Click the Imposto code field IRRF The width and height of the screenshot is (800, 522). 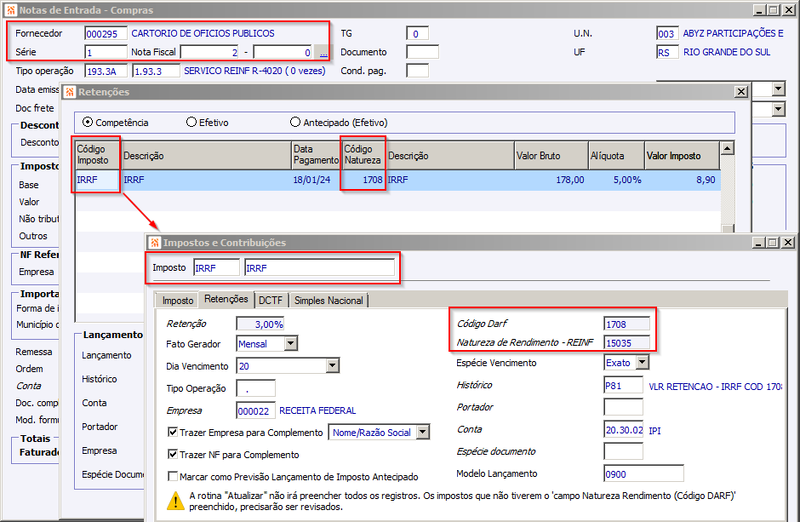point(216,268)
